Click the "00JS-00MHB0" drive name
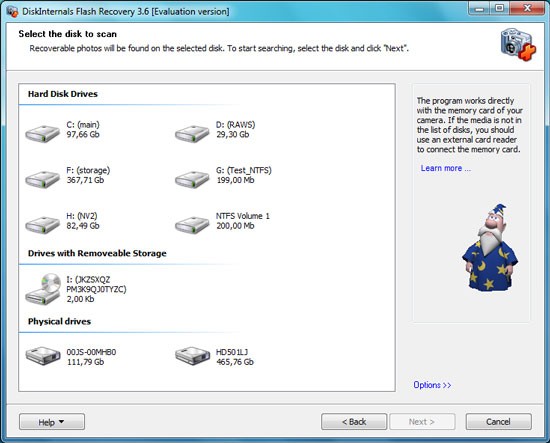 (91, 352)
